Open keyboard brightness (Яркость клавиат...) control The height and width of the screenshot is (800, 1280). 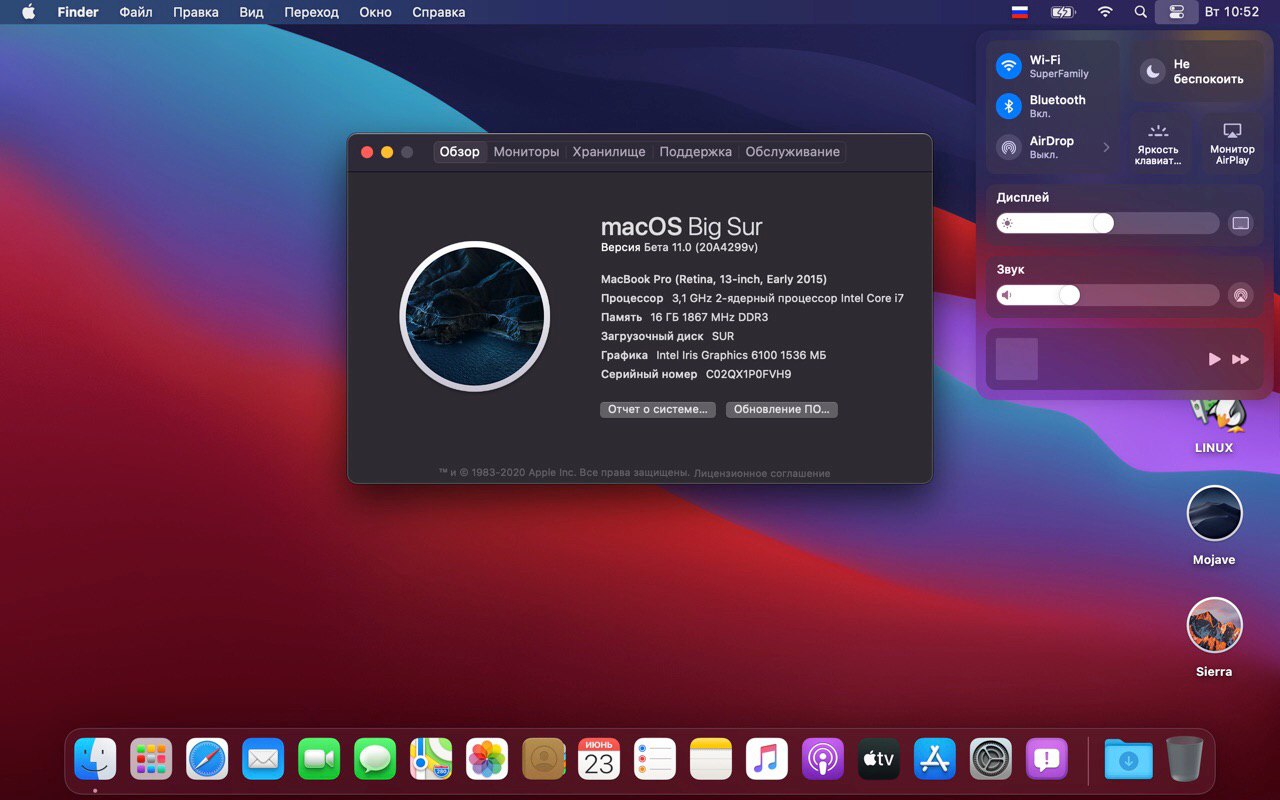pyautogui.click(x=1158, y=144)
